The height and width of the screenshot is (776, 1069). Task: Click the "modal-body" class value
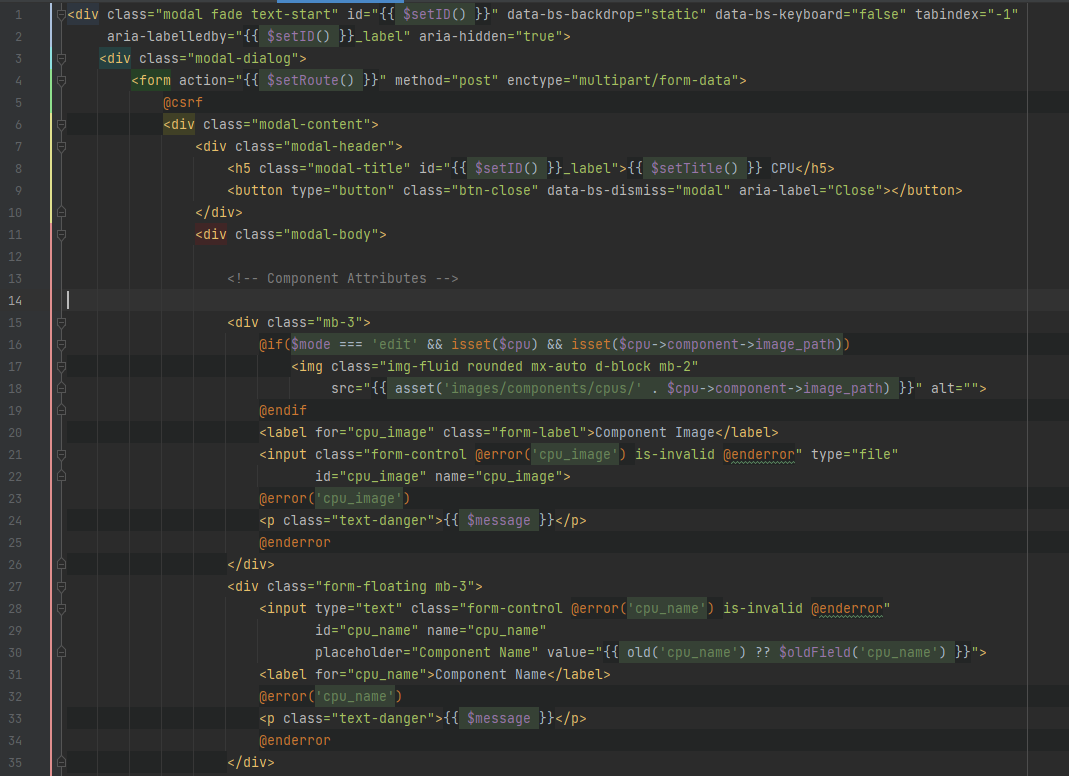pyautogui.click(x=331, y=235)
